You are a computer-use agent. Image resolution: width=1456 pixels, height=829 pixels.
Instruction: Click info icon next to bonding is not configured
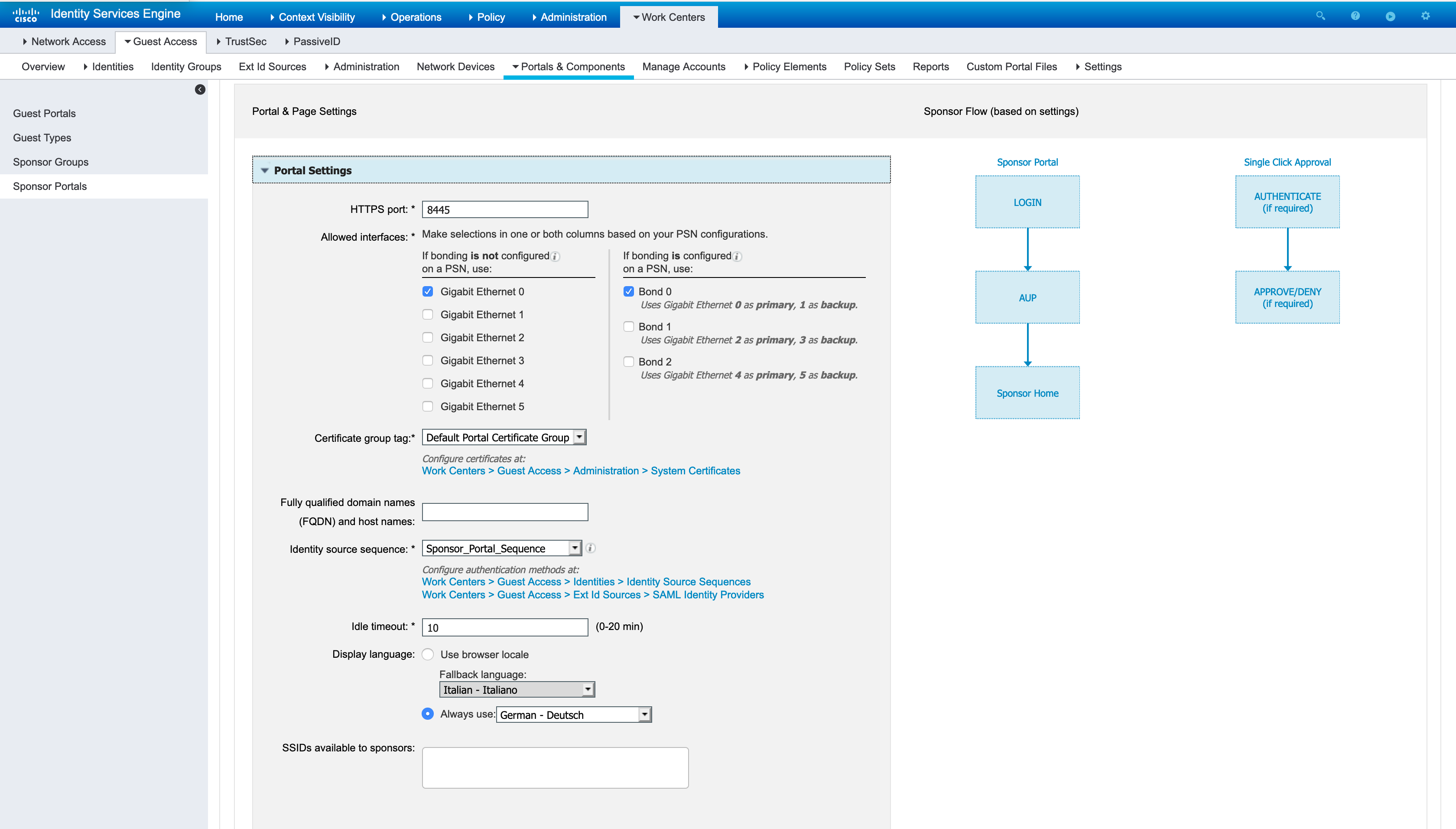pyautogui.click(x=556, y=256)
